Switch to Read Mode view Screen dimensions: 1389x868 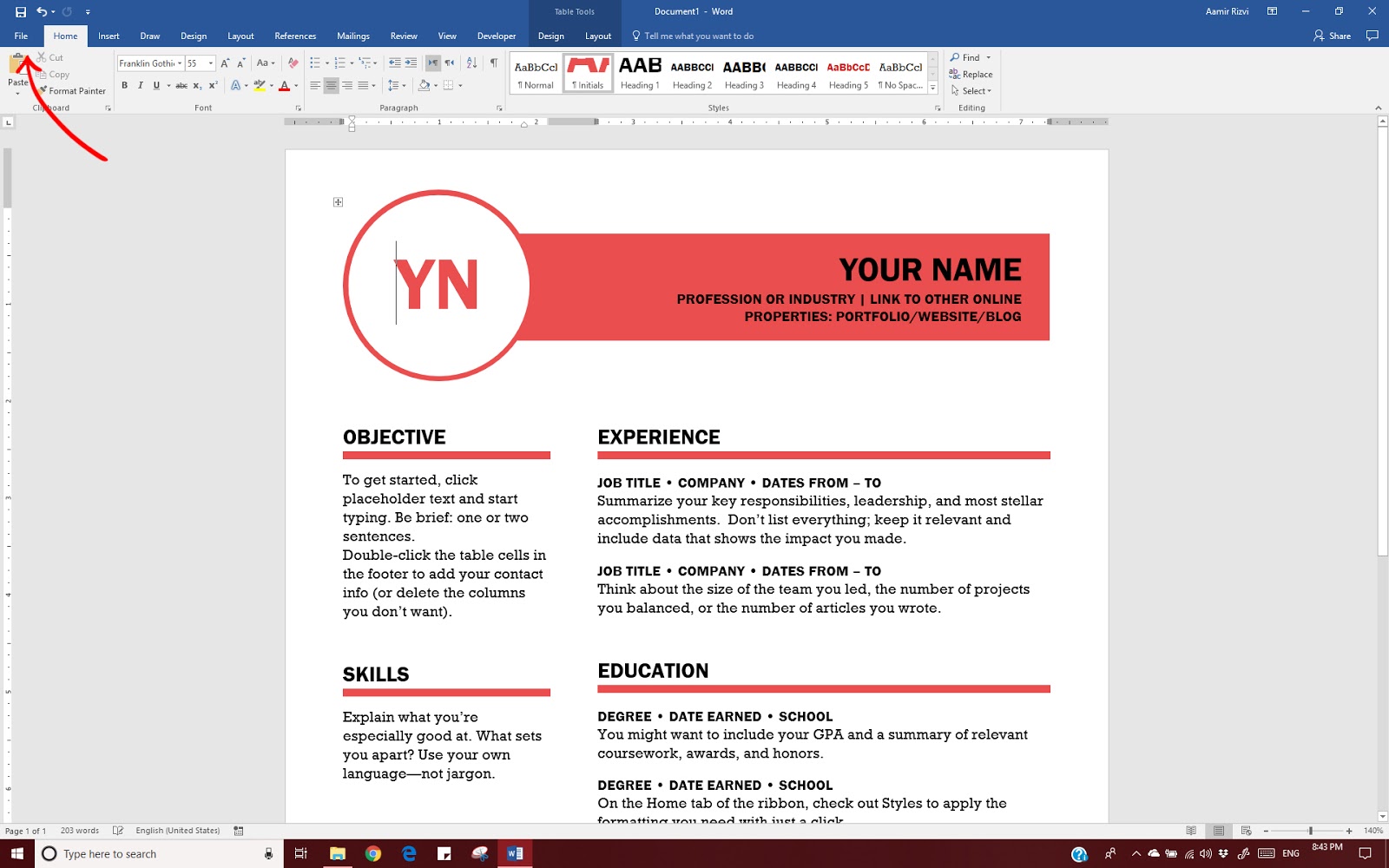click(1191, 831)
